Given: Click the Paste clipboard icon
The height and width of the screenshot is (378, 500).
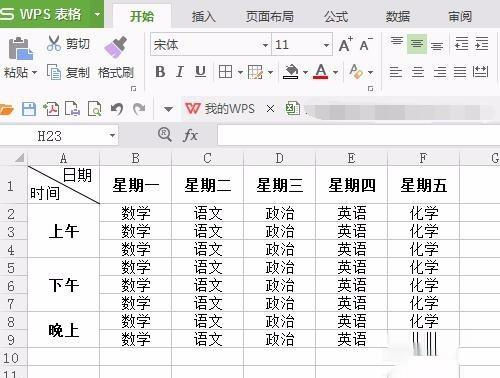Looking at the screenshot, I should (20, 49).
